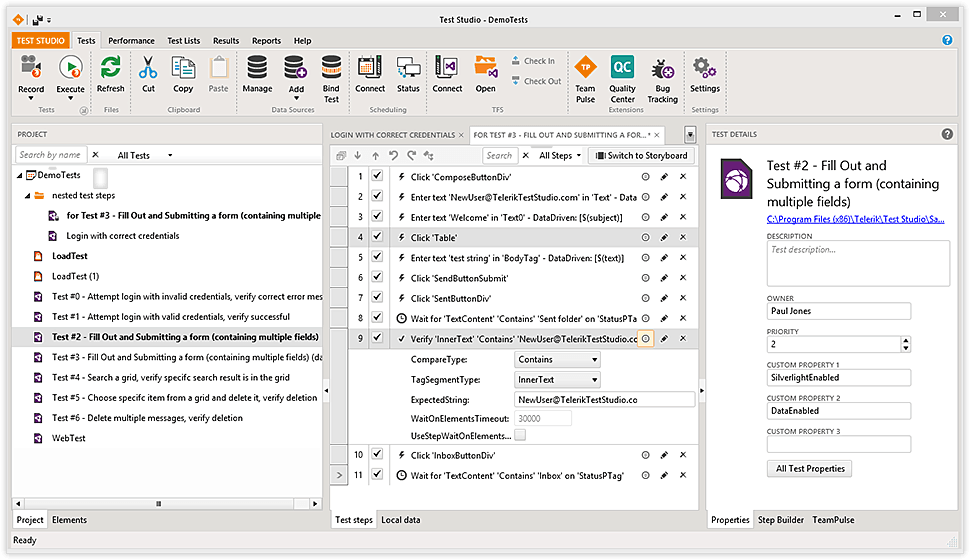Undo last step change
Screen dimensions: 970x560
[x=393, y=155]
